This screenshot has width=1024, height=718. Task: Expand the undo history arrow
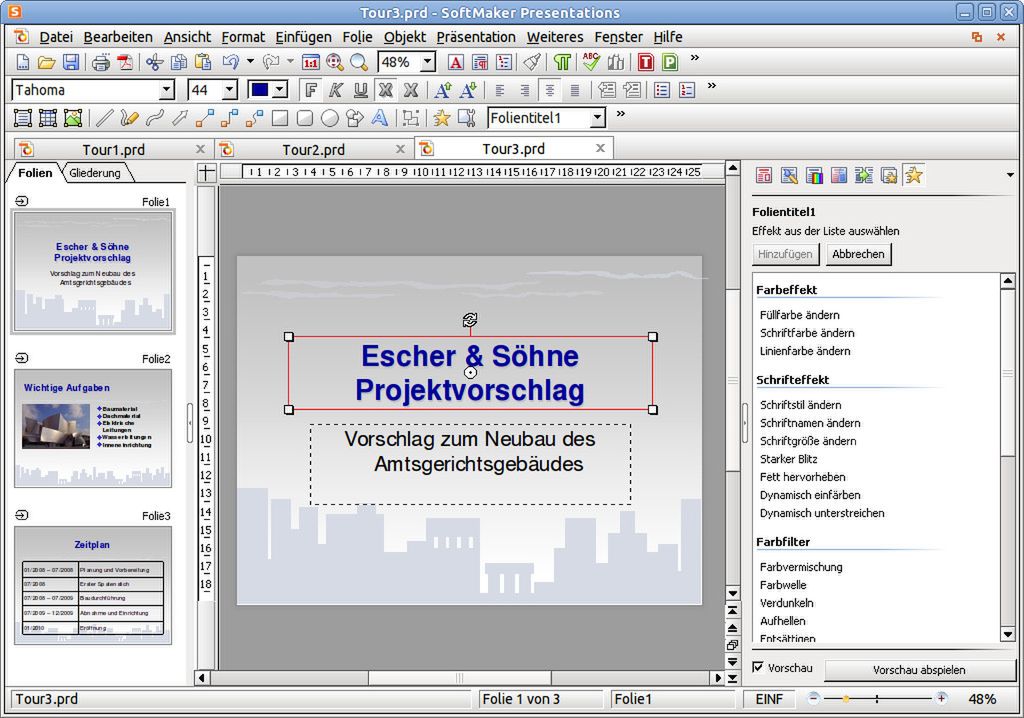250,62
